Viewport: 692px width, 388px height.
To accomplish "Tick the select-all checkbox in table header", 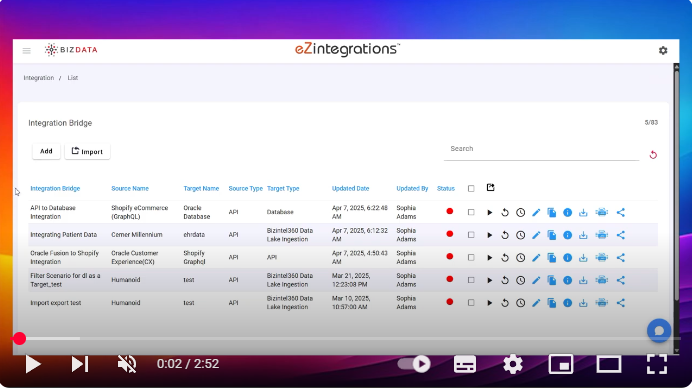I will (471, 188).
